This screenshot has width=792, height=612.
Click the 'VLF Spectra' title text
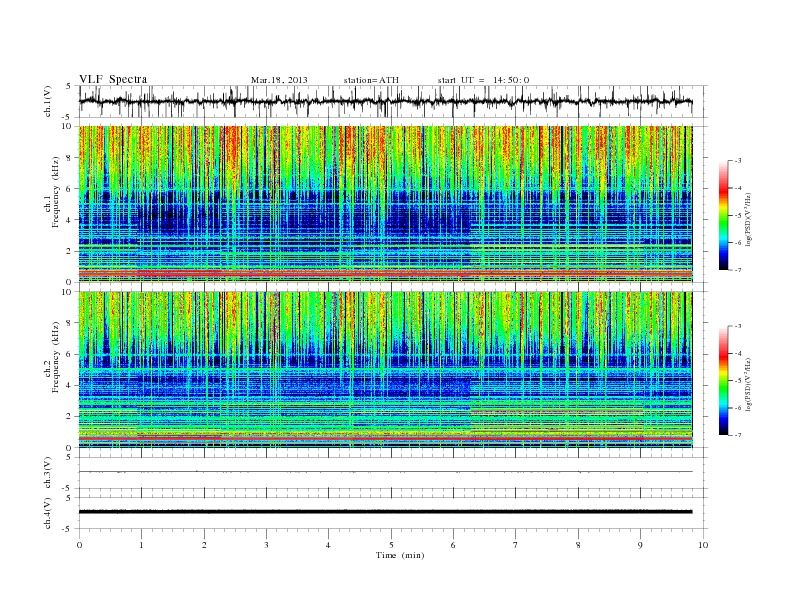tap(113, 79)
